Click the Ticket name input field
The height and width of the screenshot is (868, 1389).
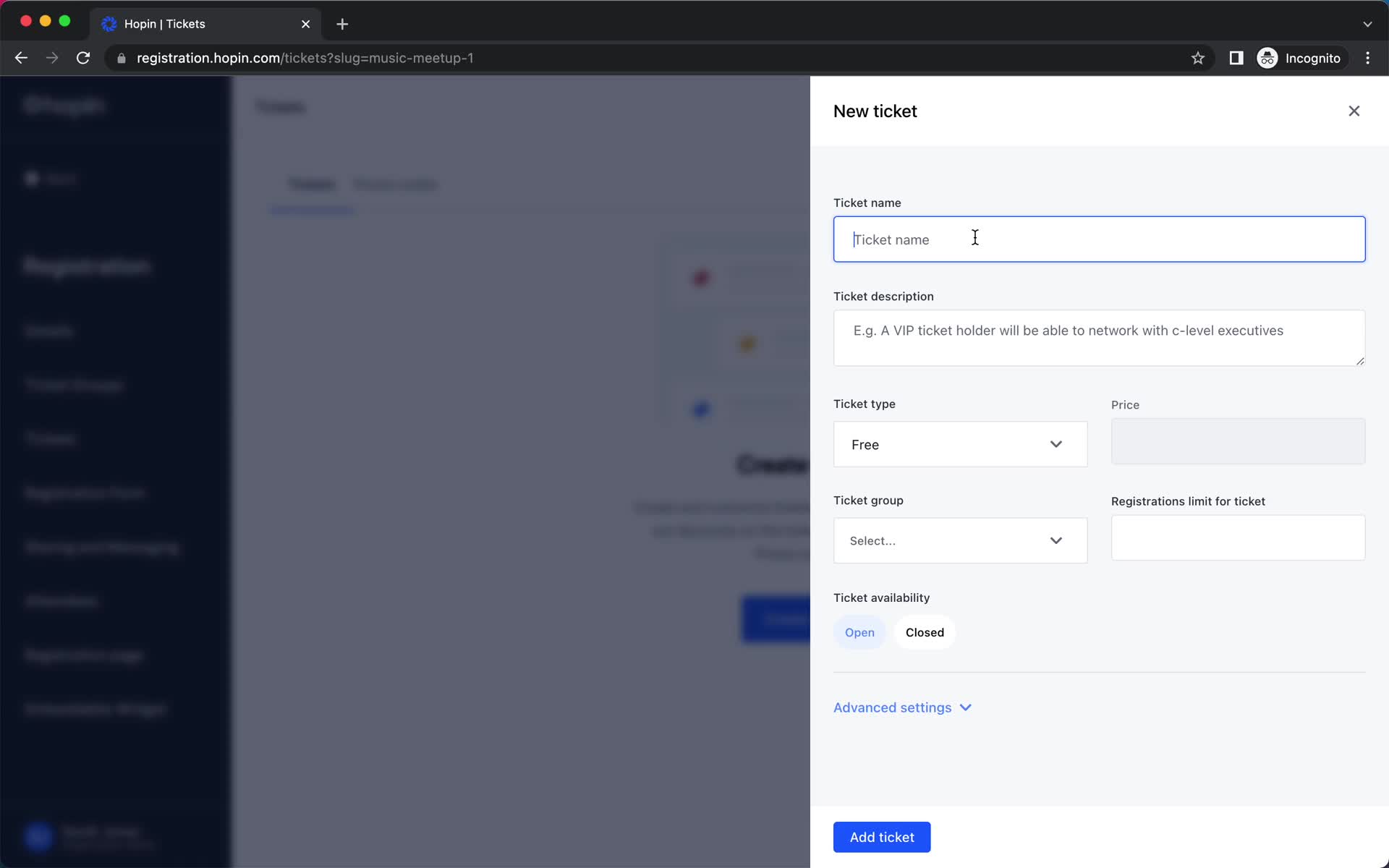1099,239
